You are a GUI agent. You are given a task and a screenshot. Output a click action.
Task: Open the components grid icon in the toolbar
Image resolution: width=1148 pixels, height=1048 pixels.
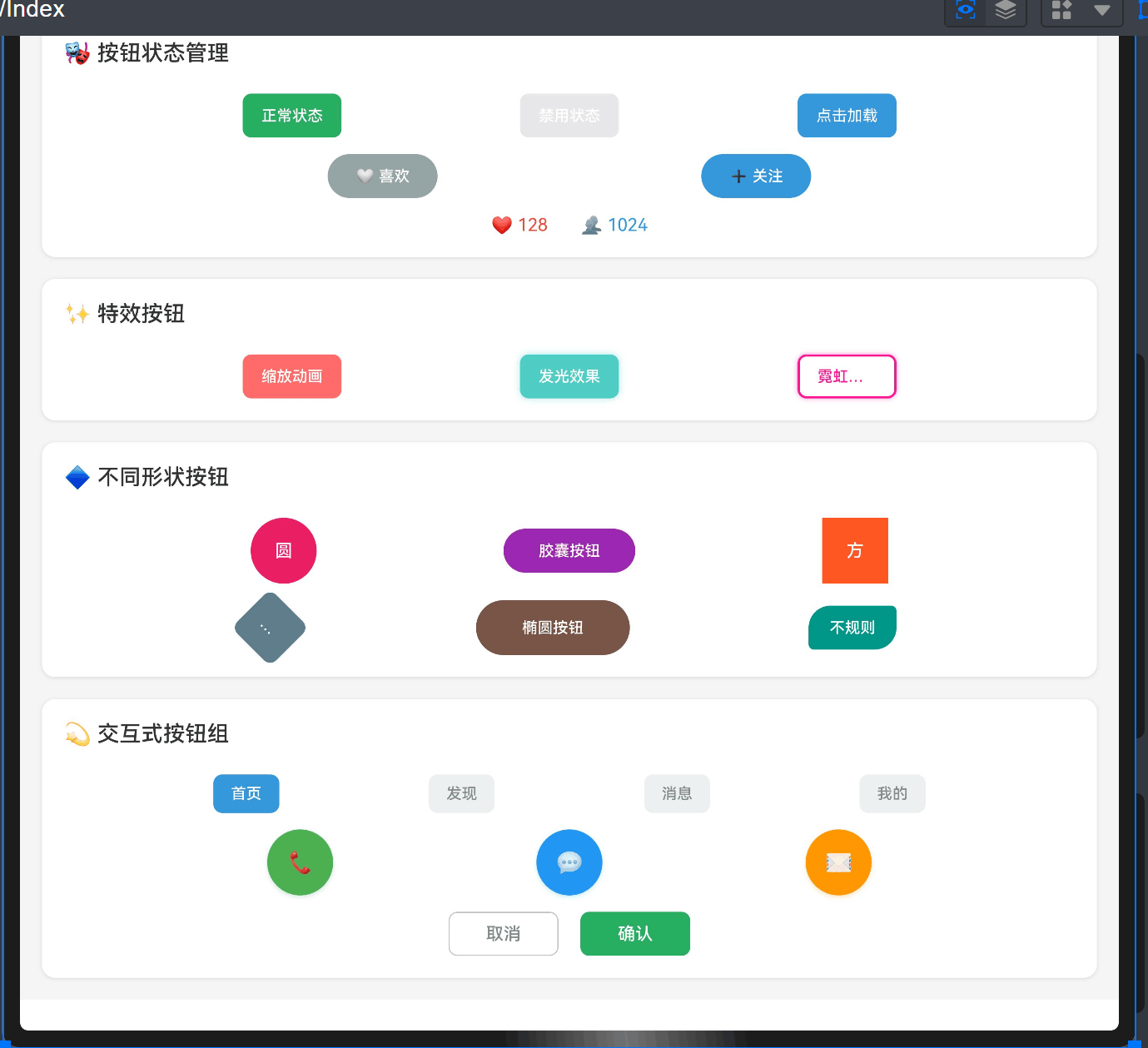[1061, 10]
